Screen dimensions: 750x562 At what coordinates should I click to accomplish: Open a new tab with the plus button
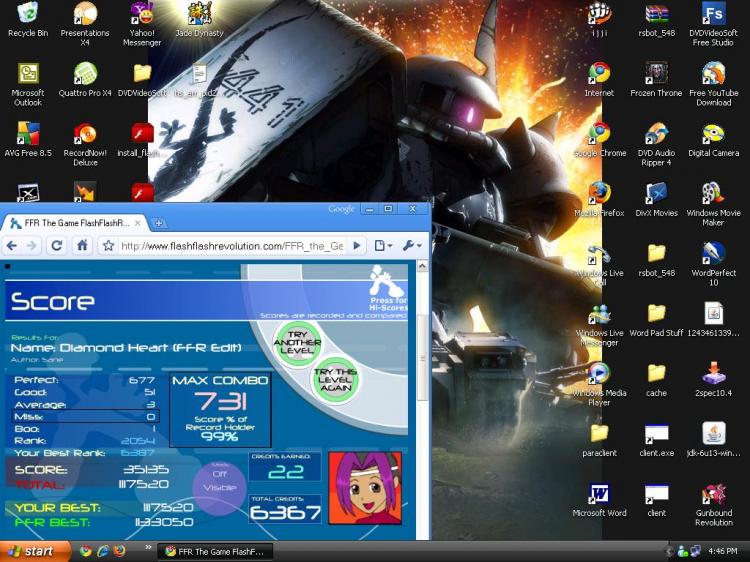(158, 223)
